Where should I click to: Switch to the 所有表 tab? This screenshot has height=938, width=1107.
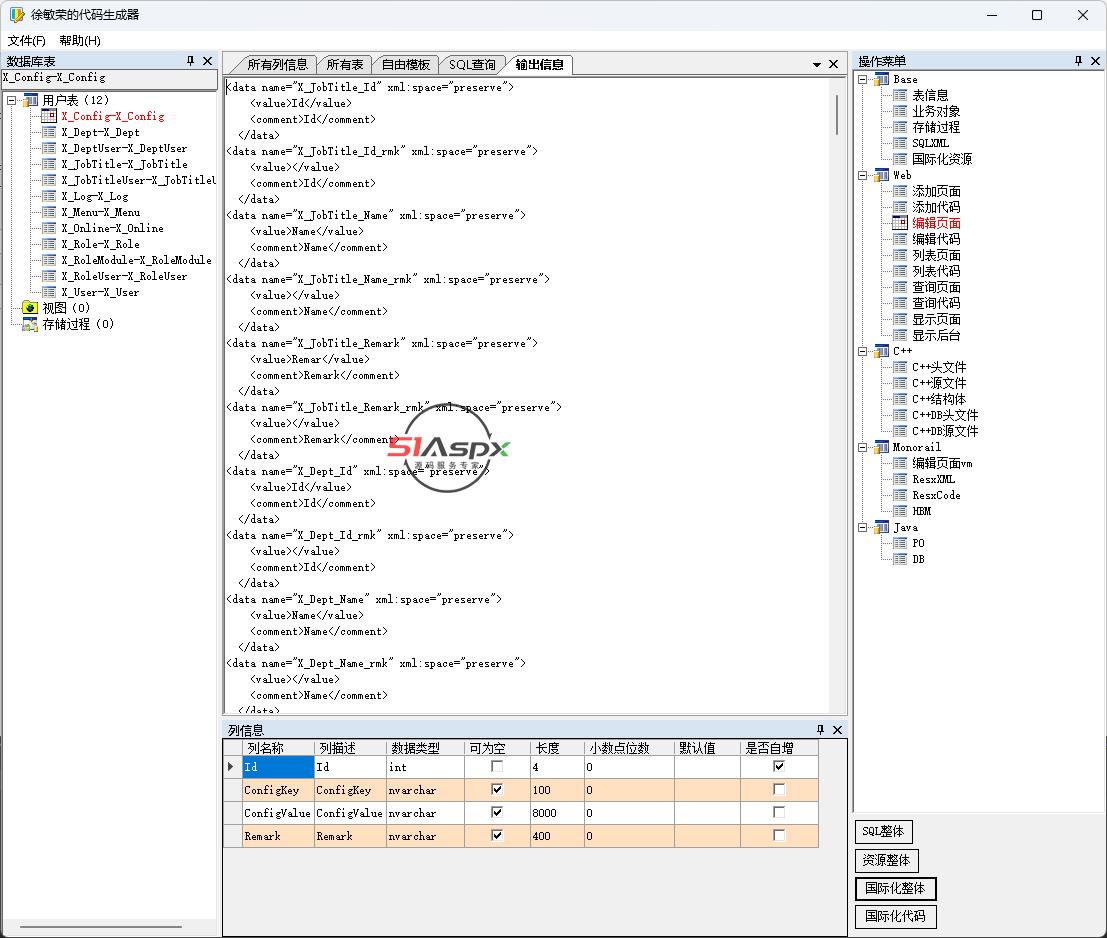345,65
